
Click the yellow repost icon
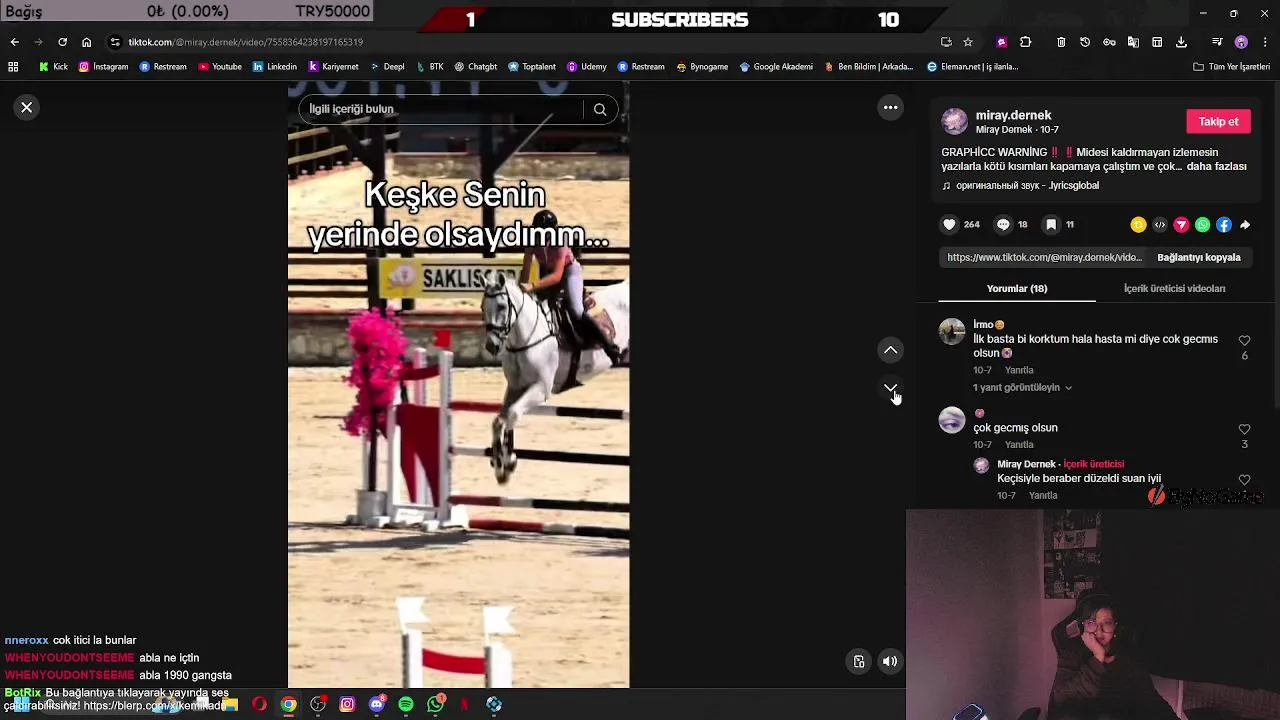(x=1138, y=225)
